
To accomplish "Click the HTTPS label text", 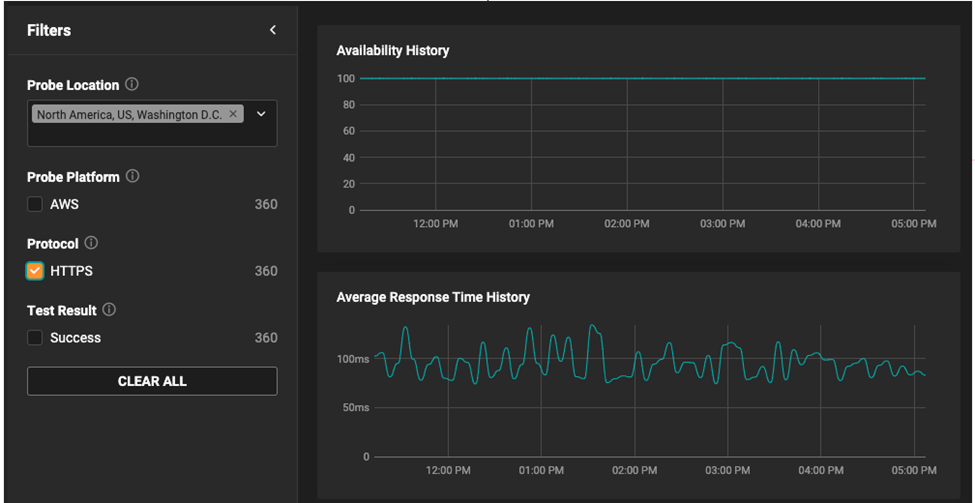I will (72, 271).
